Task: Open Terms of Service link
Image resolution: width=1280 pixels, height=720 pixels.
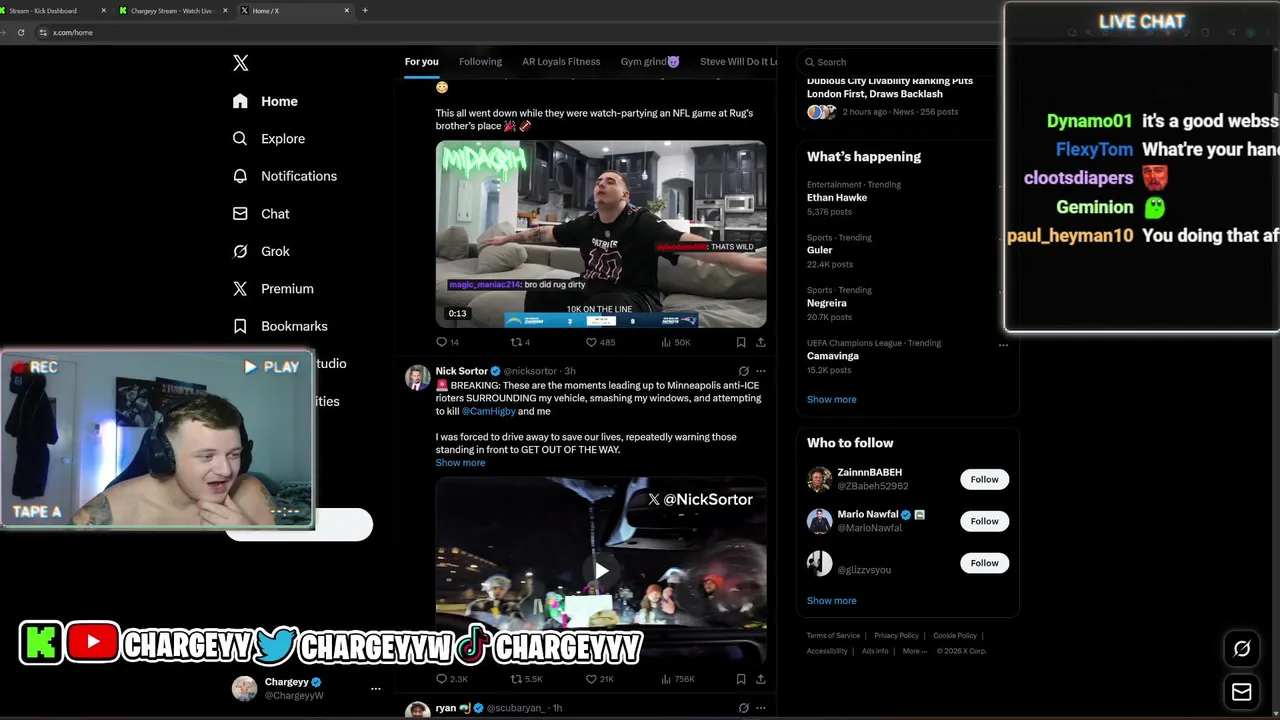Action: point(833,636)
